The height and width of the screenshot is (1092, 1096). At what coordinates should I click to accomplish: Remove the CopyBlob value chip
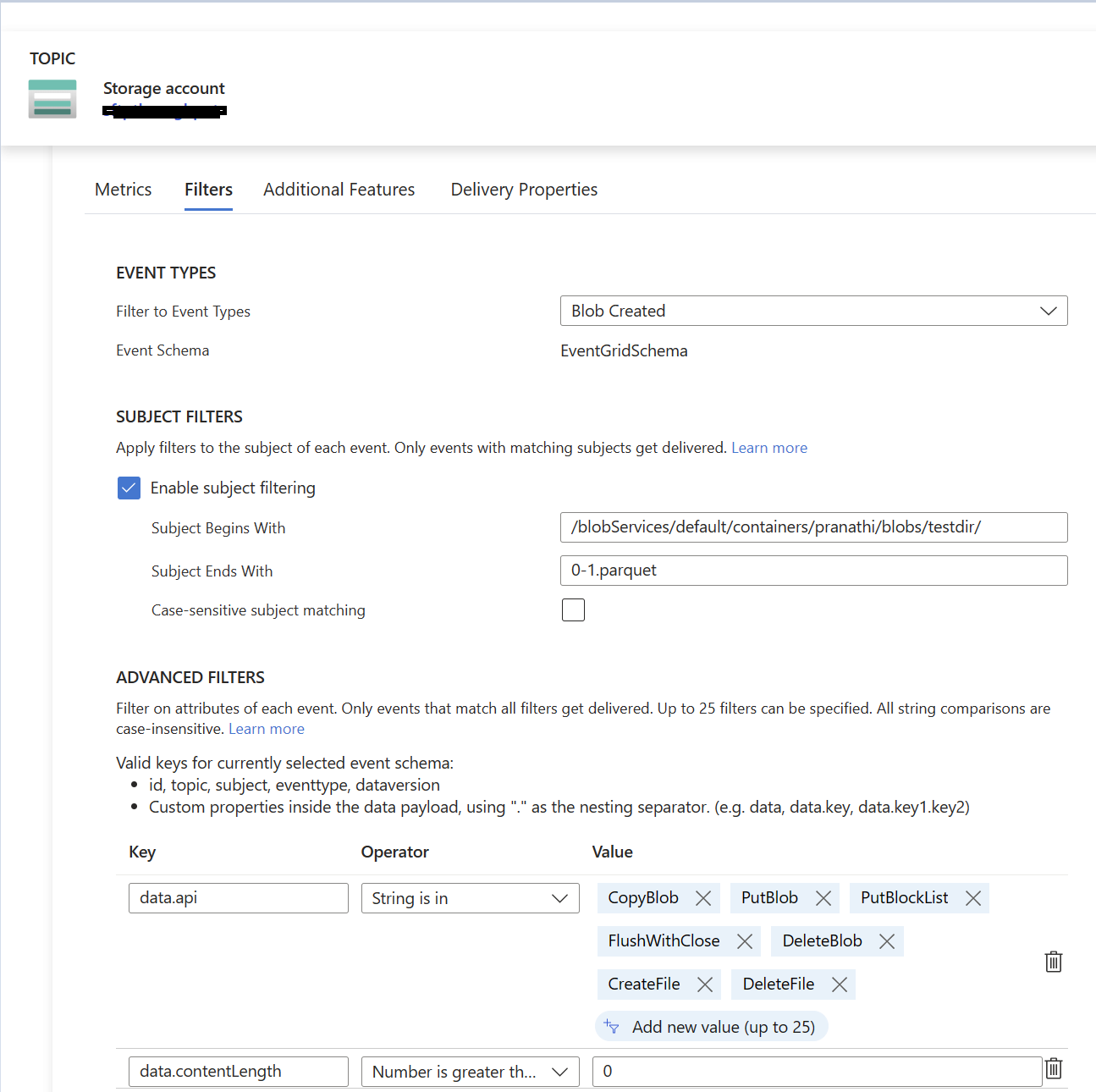[703, 898]
